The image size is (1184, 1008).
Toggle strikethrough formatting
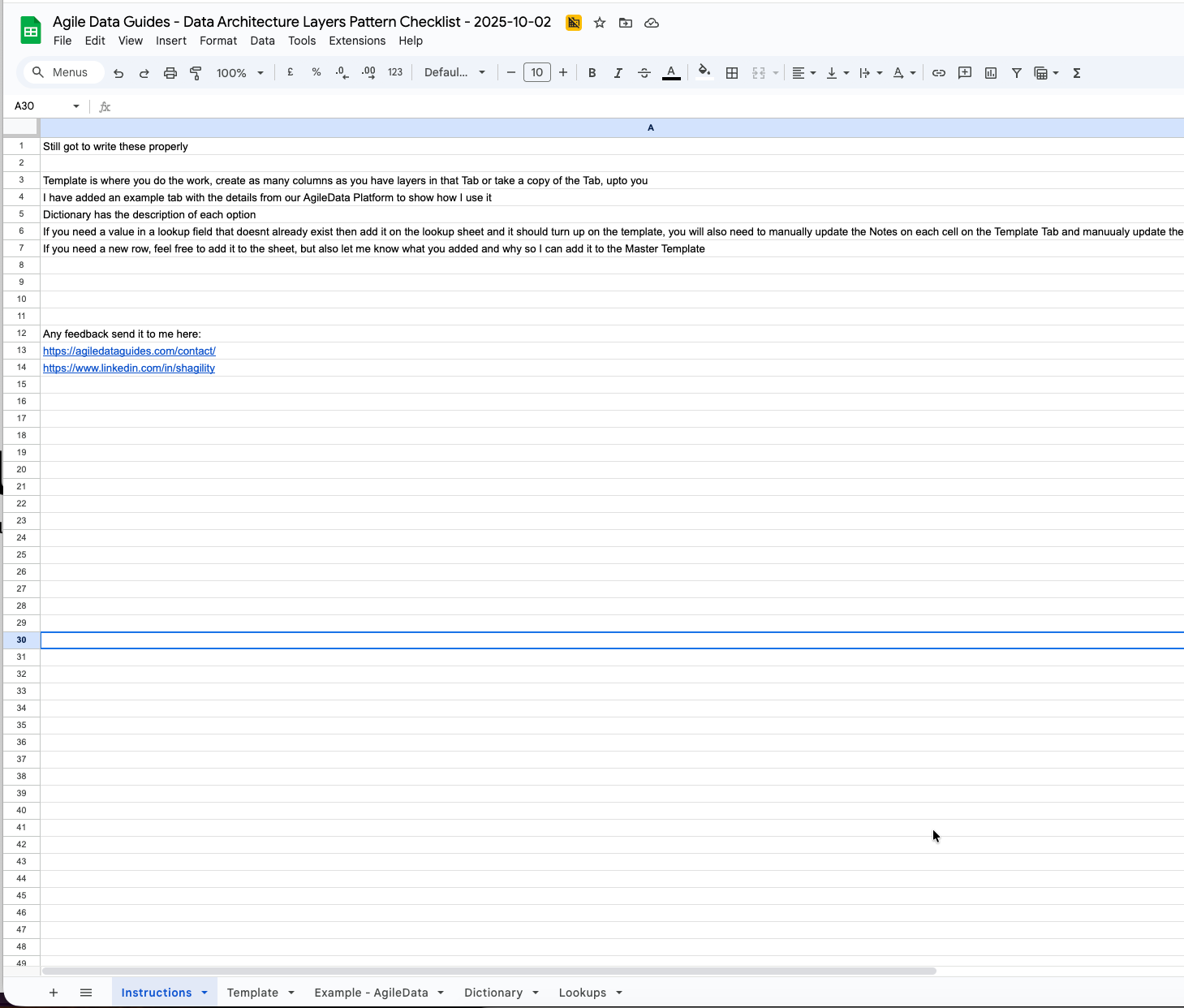coord(644,73)
